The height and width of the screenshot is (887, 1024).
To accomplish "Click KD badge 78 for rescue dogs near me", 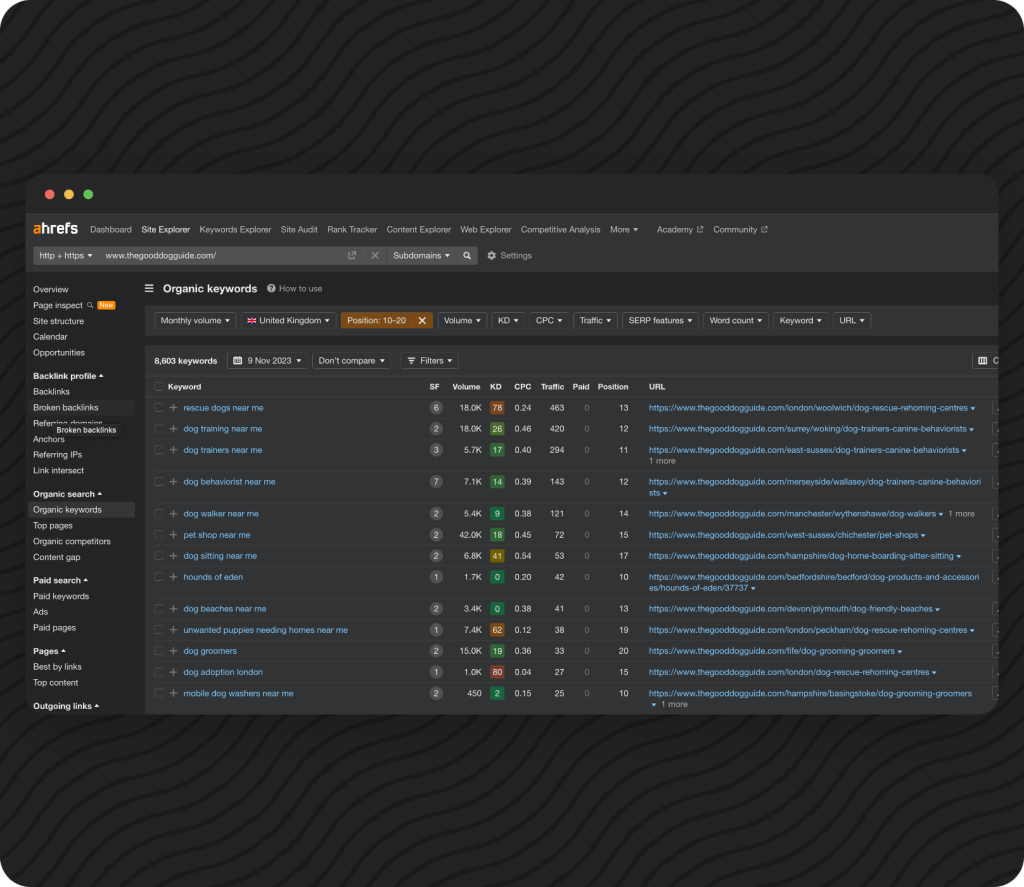I will pos(497,408).
